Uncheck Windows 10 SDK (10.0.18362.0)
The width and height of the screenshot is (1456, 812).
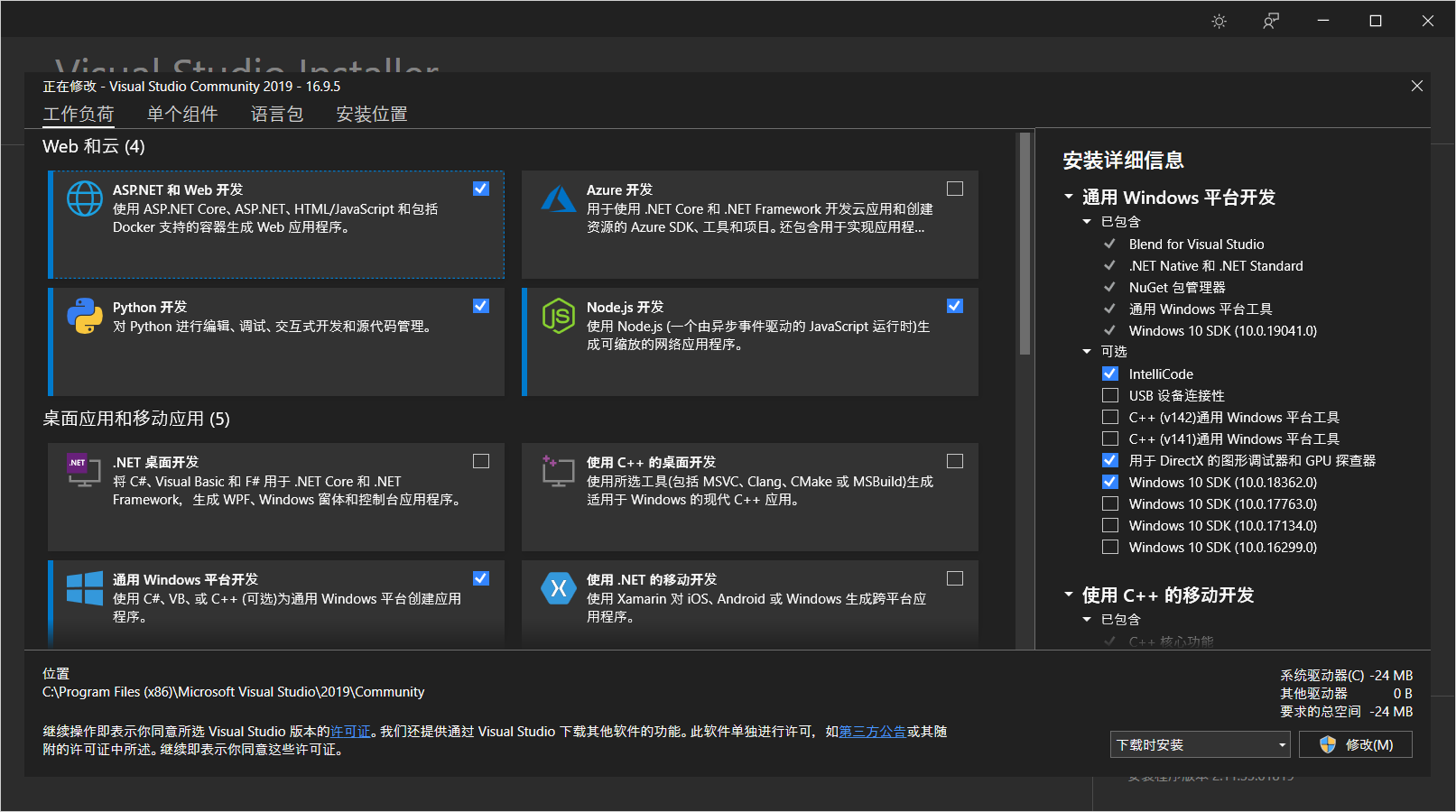(1109, 482)
